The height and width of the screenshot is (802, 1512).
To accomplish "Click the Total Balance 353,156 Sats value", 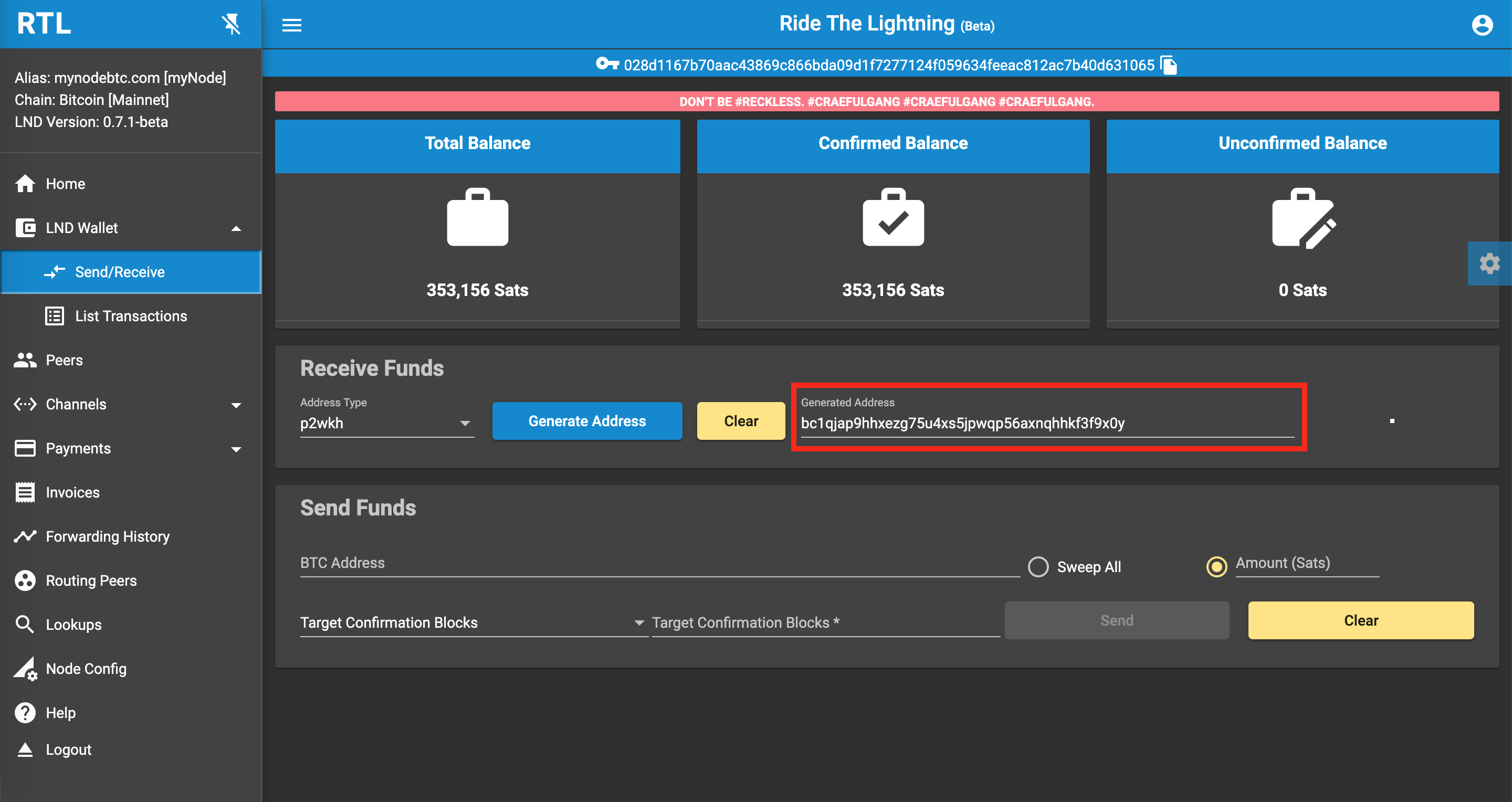I will point(477,290).
